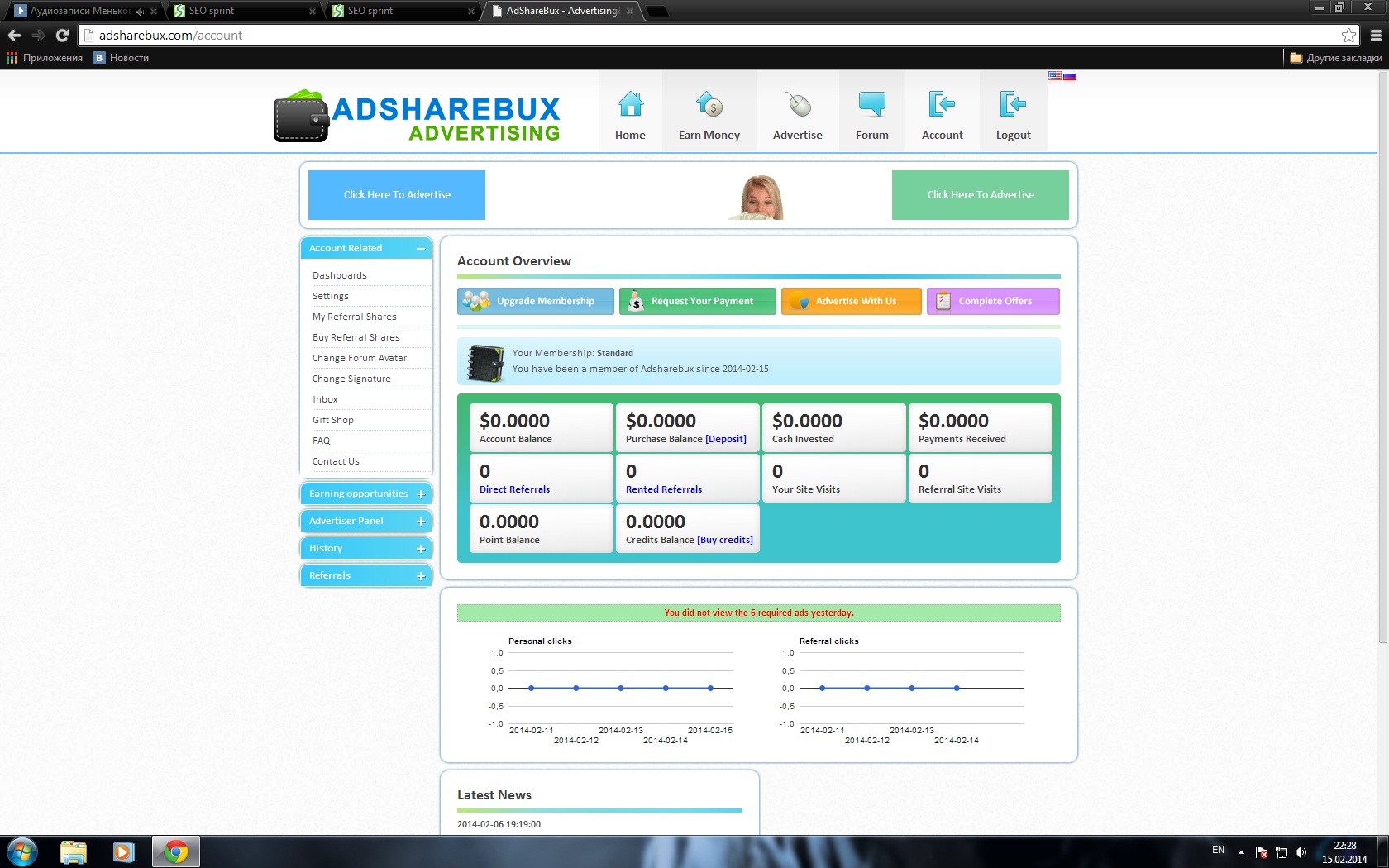Screen dimensions: 1389x868
Task: Open the Другие закладки bookmarks folder
Action: [x=1336, y=58]
